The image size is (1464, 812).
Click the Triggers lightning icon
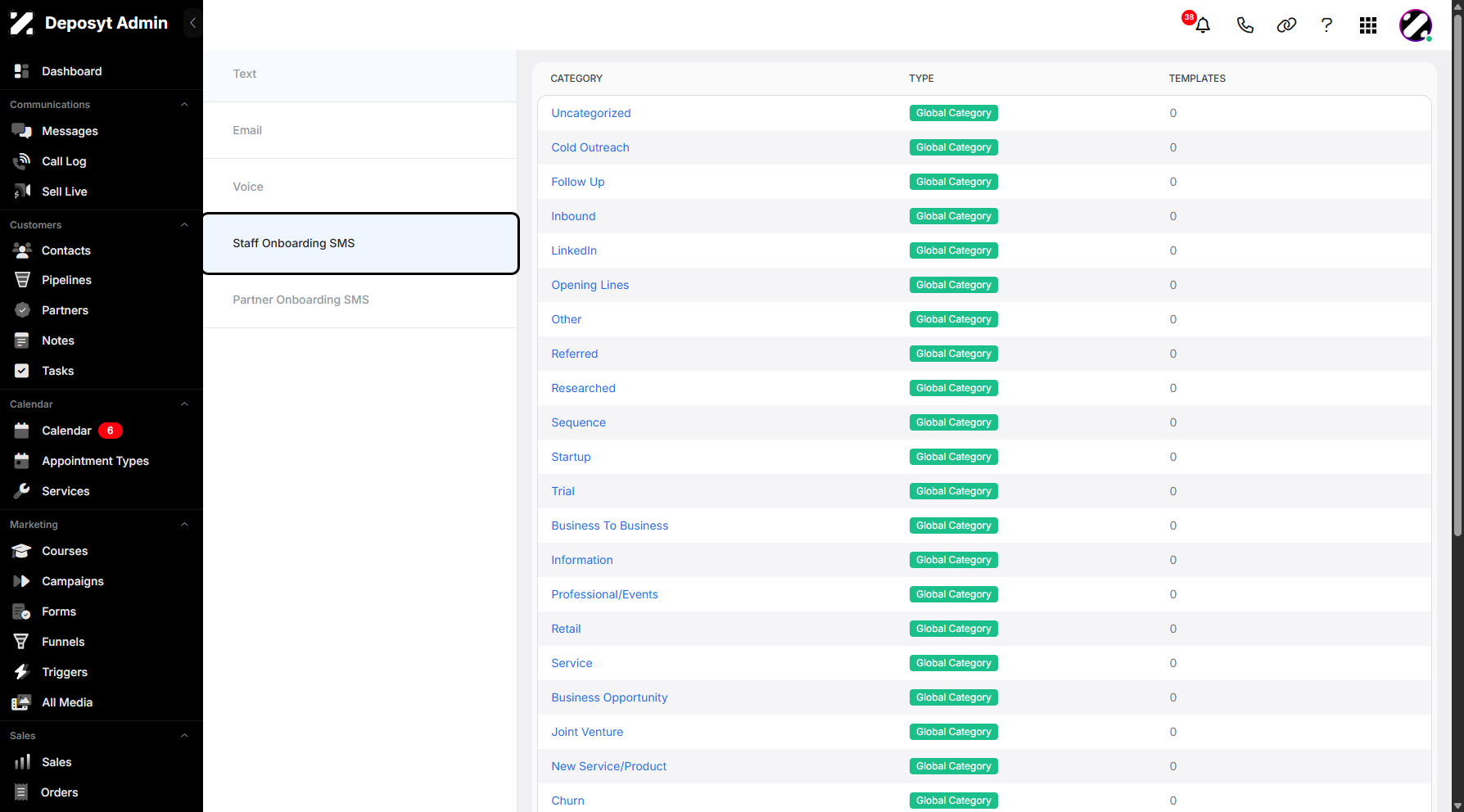pos(22,672)
